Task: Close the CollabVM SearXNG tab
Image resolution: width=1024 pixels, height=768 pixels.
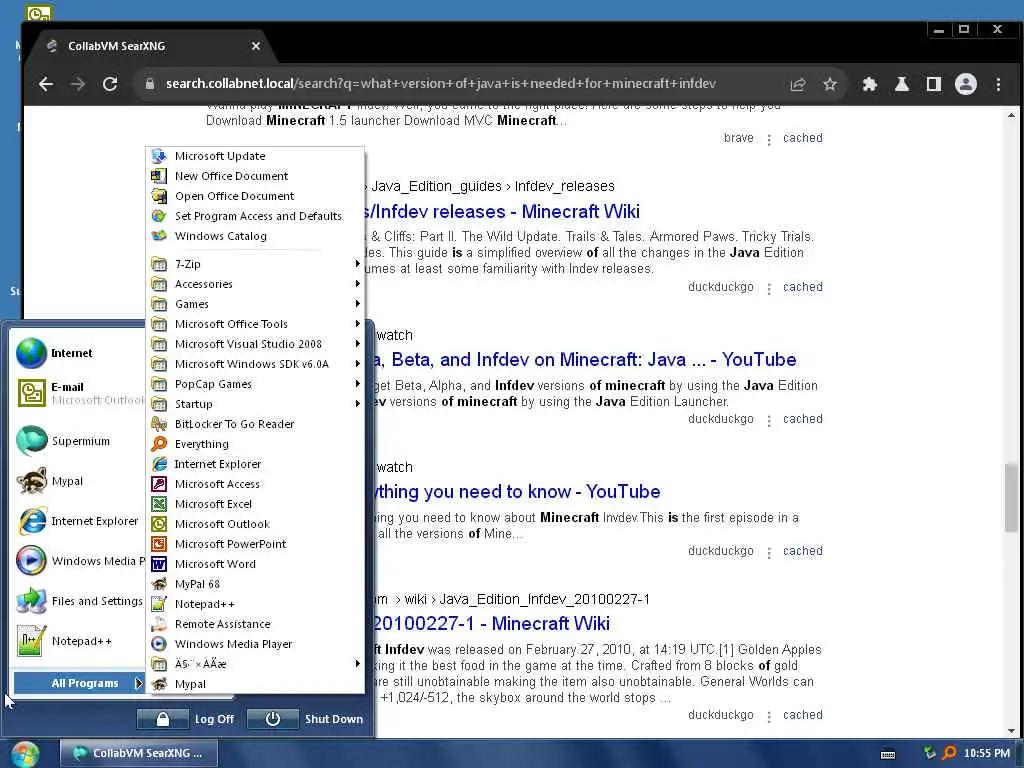Action: pos(256,46)
